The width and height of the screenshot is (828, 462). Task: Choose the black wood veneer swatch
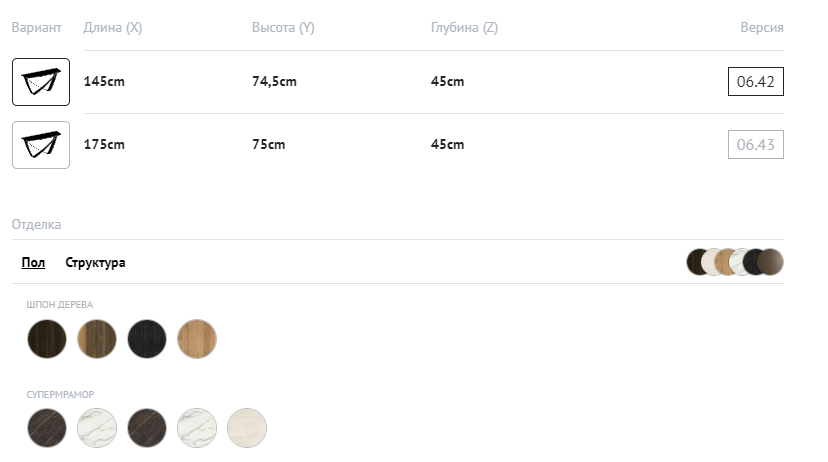coord(147,339)
